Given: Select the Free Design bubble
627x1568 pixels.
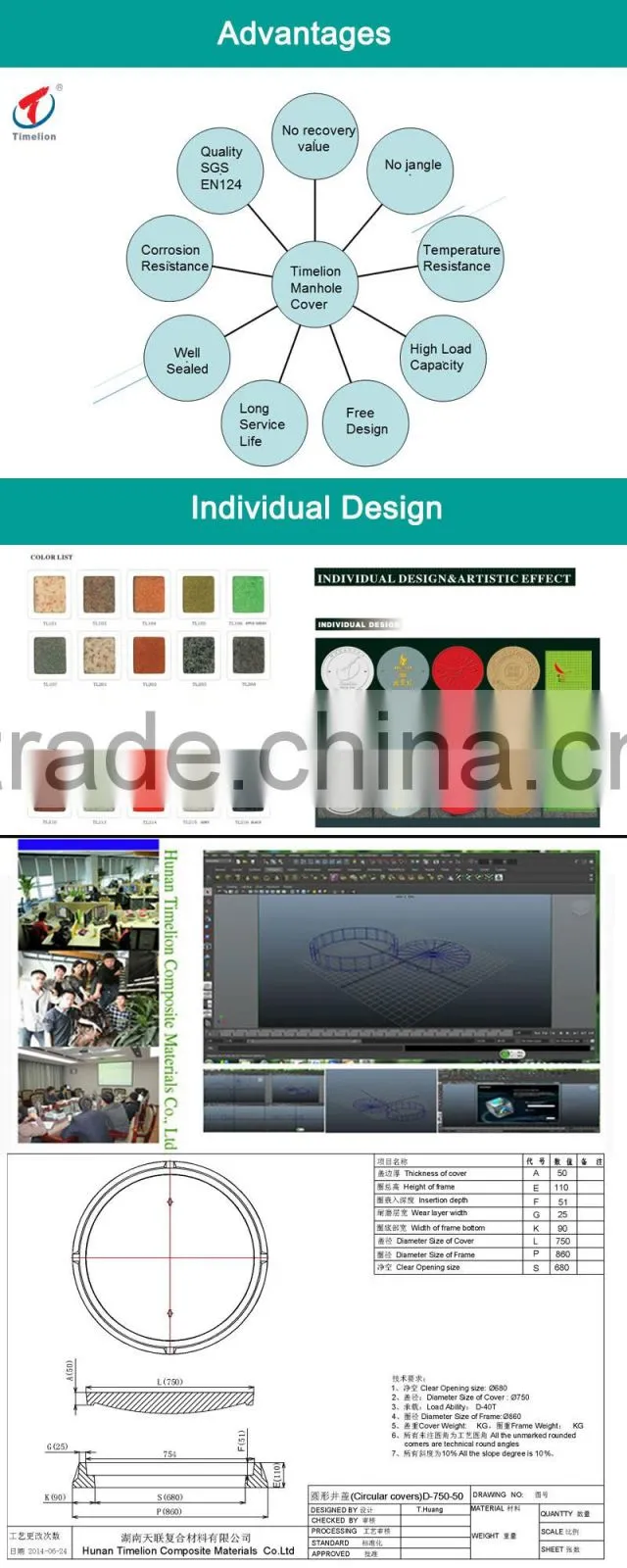Looking at the screenshot, I should point(364,422).
